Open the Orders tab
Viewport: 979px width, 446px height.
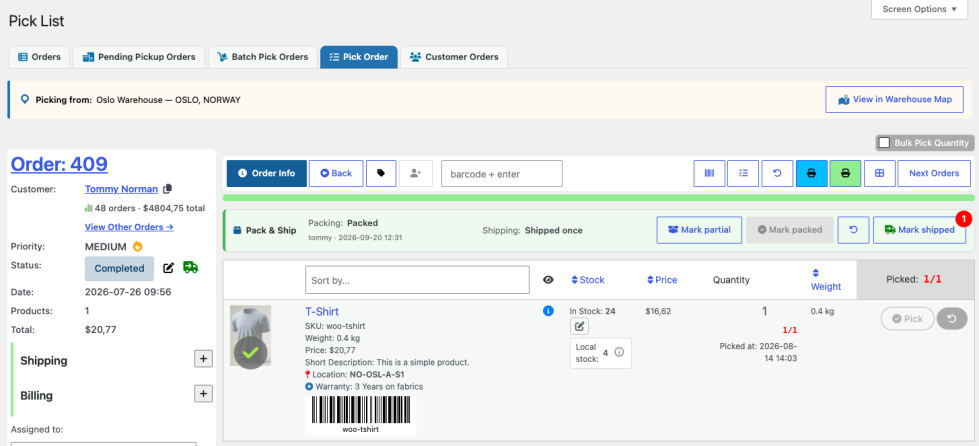point(39,57)
